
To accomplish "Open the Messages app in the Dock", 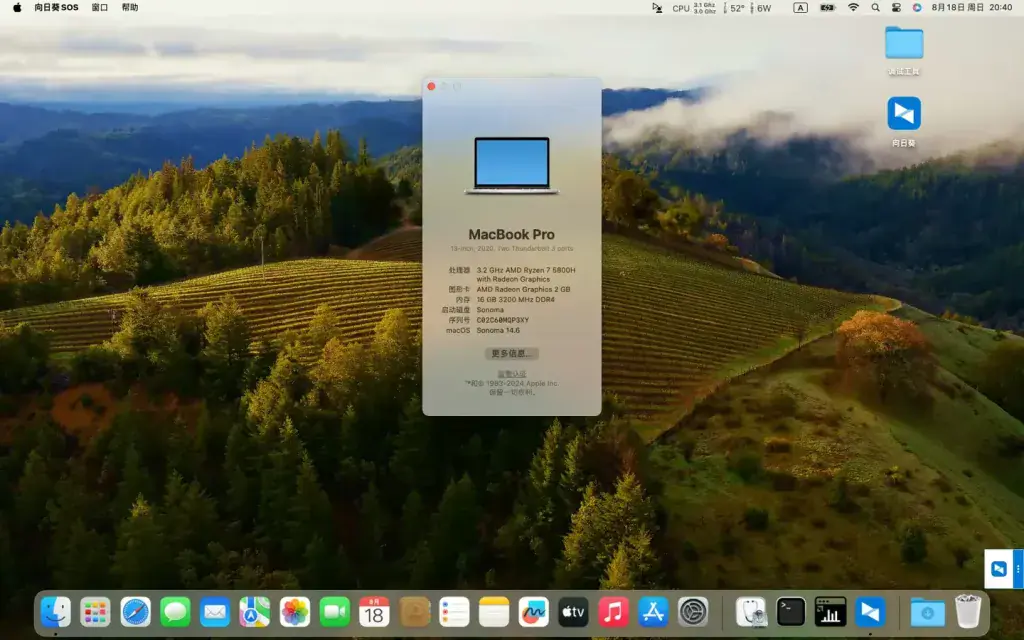I will click(175, 612).
